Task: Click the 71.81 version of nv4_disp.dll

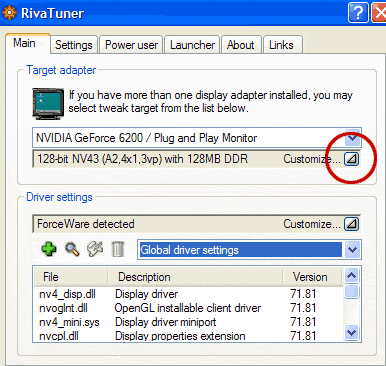Action: pos(303,294)
